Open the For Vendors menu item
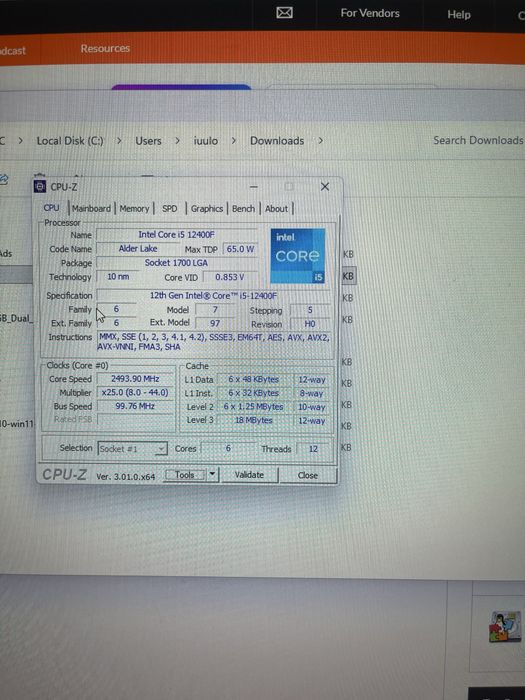 370,13
